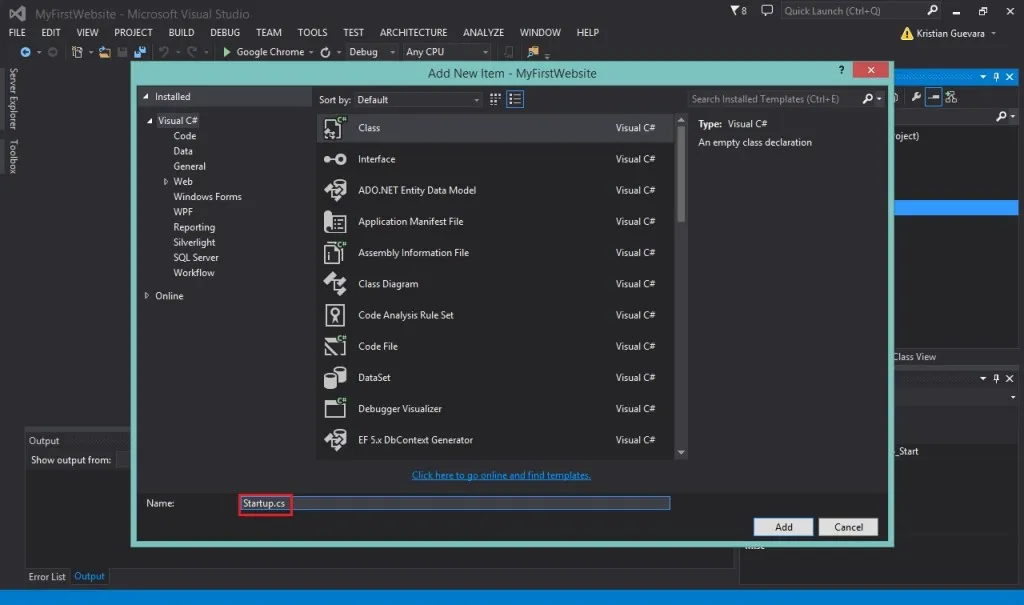Click the Add button
This screenshot has width=1024, height=605.
point(784,527)
